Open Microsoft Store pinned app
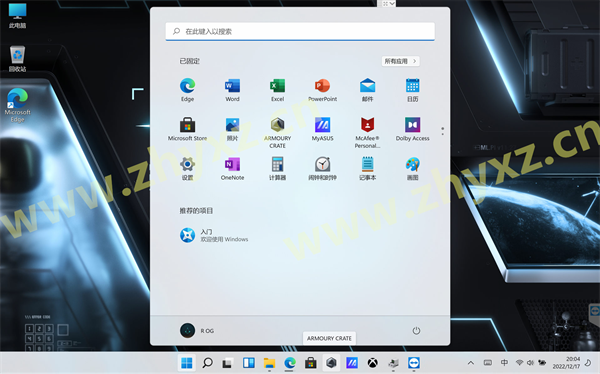Screen dimensions: 600x374 [x=188, y=129]
